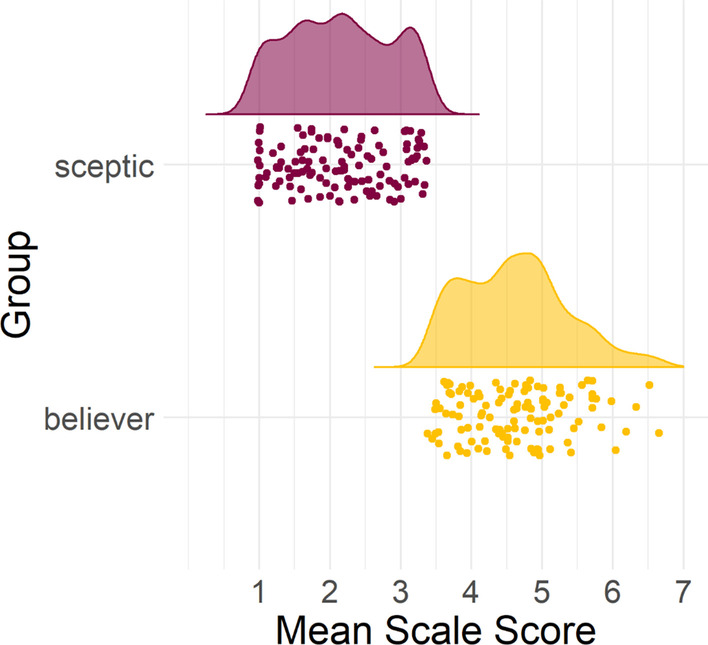Viewport: 708px width, 645px height.
Task: Click the 'sceptic' group label
Action: click(x=104, y=168)
